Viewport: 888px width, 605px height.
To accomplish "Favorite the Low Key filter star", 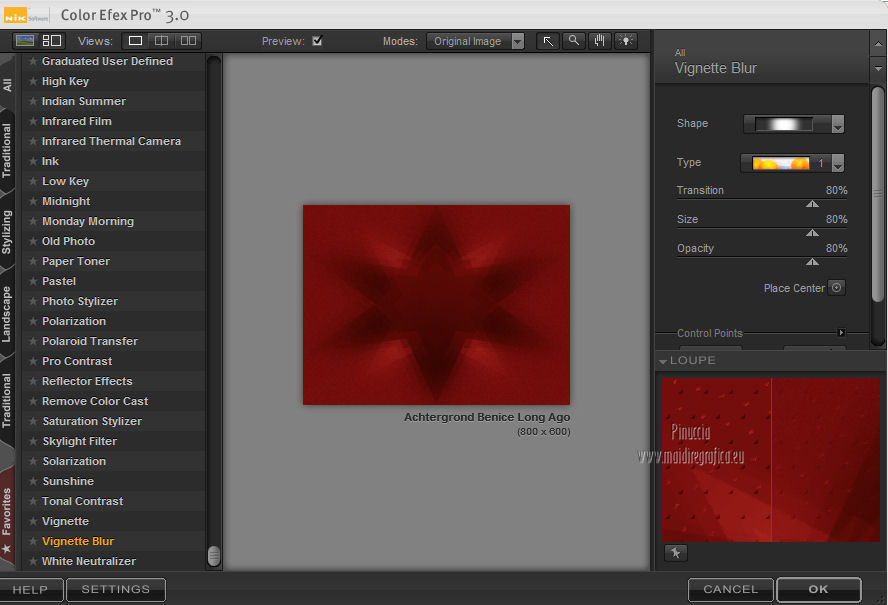I will (33, 181).
